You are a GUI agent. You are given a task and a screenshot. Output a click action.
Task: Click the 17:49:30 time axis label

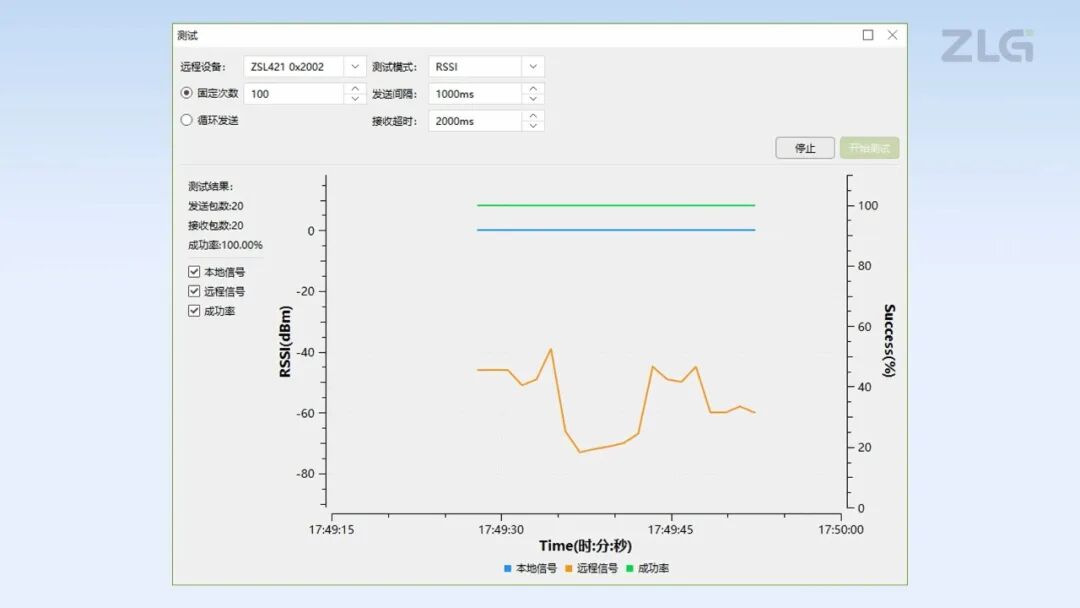[x=501, y=530]
